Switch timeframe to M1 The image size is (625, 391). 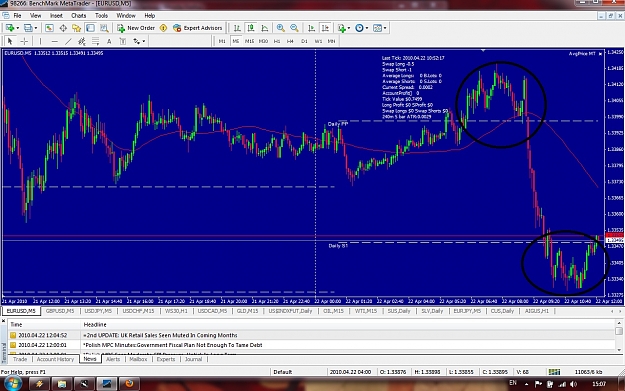tap(222, 41)
